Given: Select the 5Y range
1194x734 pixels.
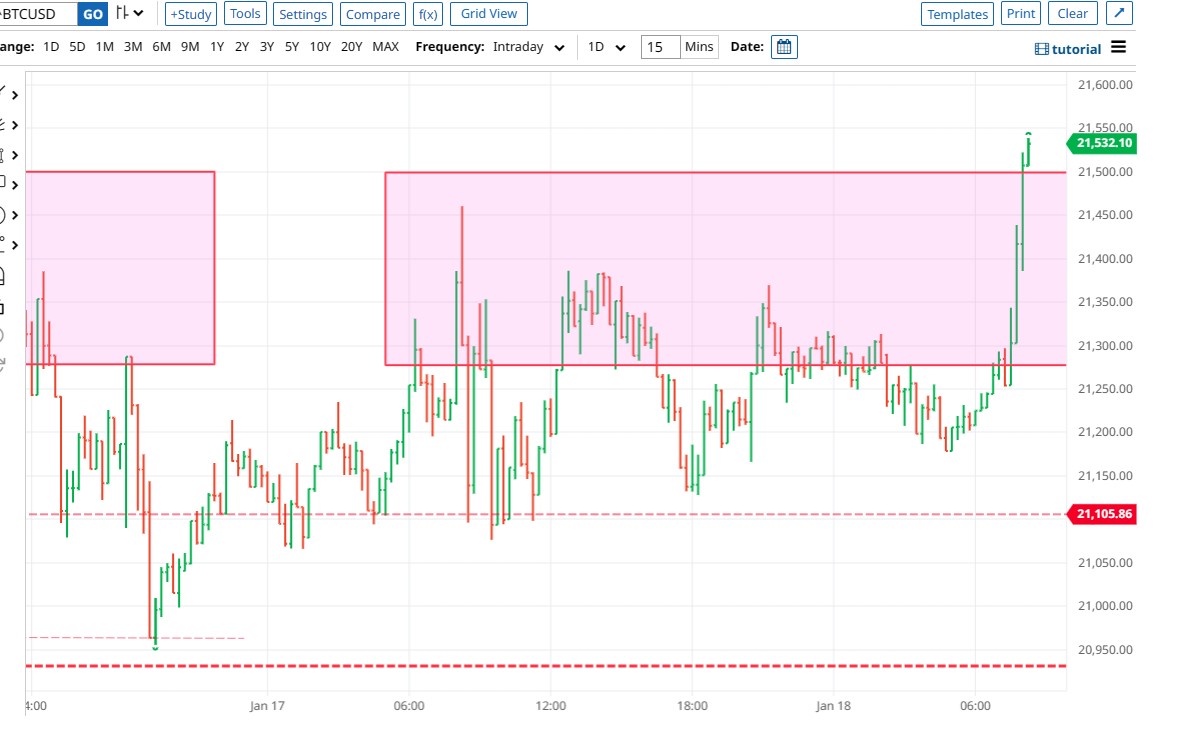Looking at the screenshot, I should coord(292,47).
